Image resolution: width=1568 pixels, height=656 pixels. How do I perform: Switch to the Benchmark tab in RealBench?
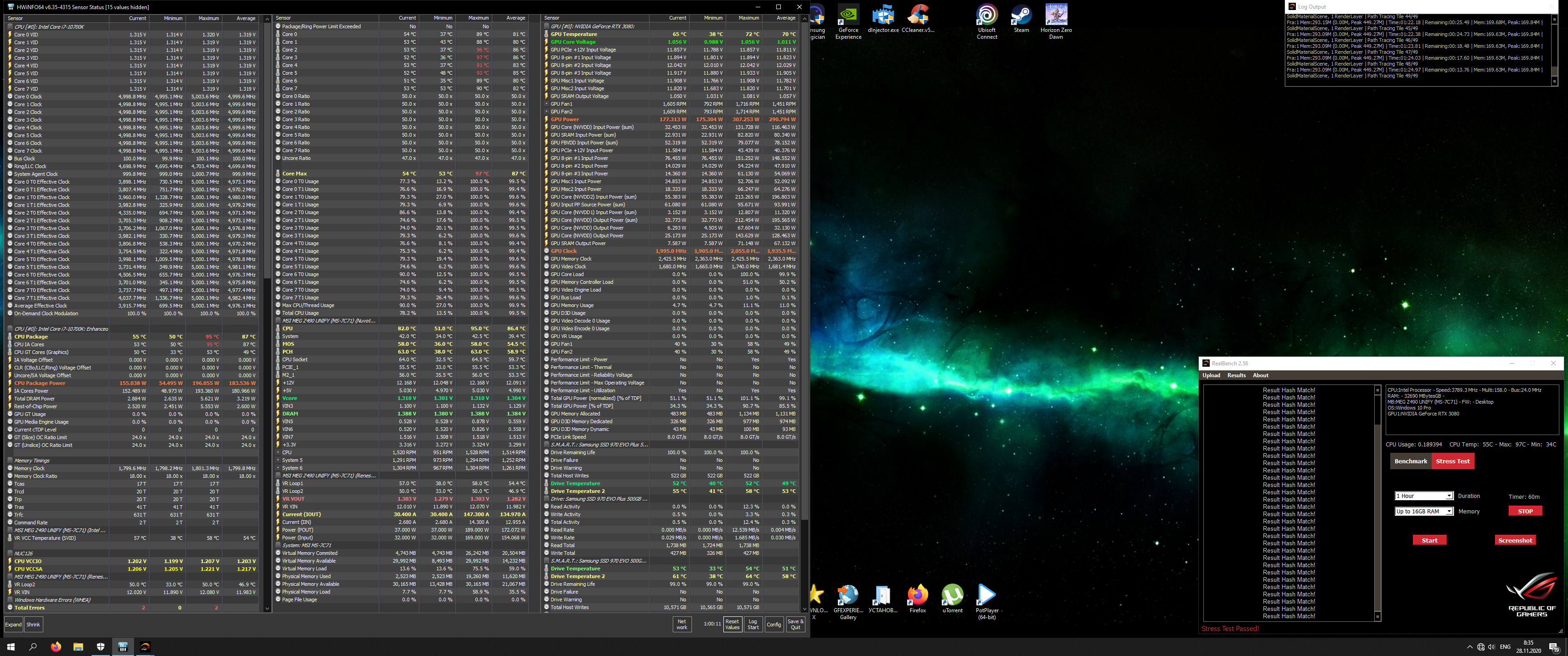coord(1410,461)
